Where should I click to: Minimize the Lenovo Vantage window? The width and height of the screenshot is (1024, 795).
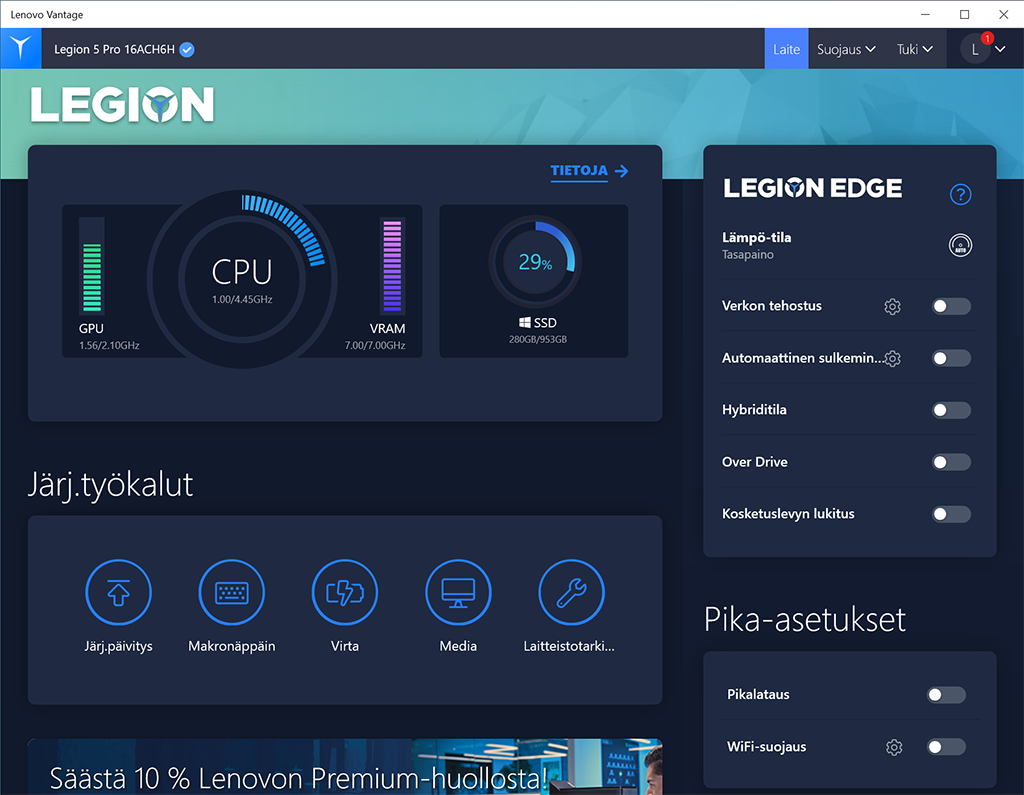pyautogui.click(x=925, y=14)
